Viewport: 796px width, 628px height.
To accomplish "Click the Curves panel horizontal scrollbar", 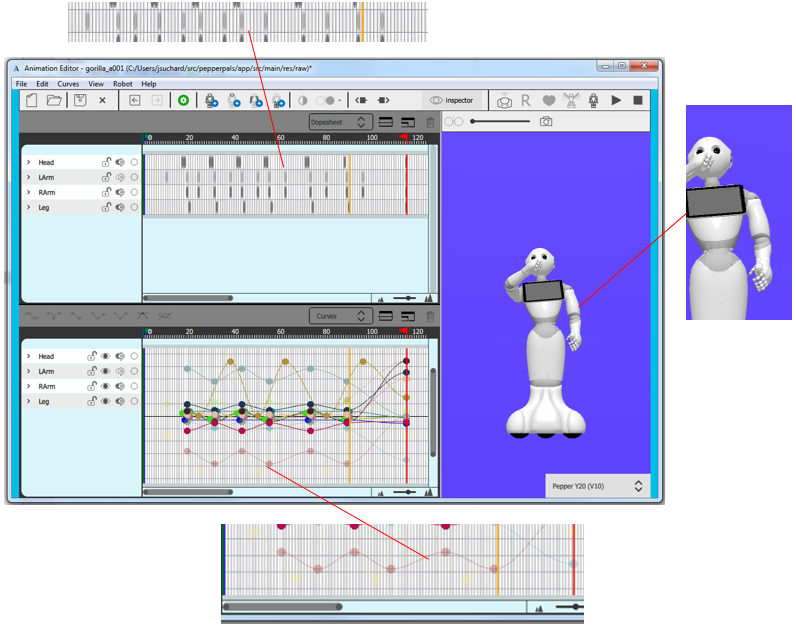I will point(188,492).
